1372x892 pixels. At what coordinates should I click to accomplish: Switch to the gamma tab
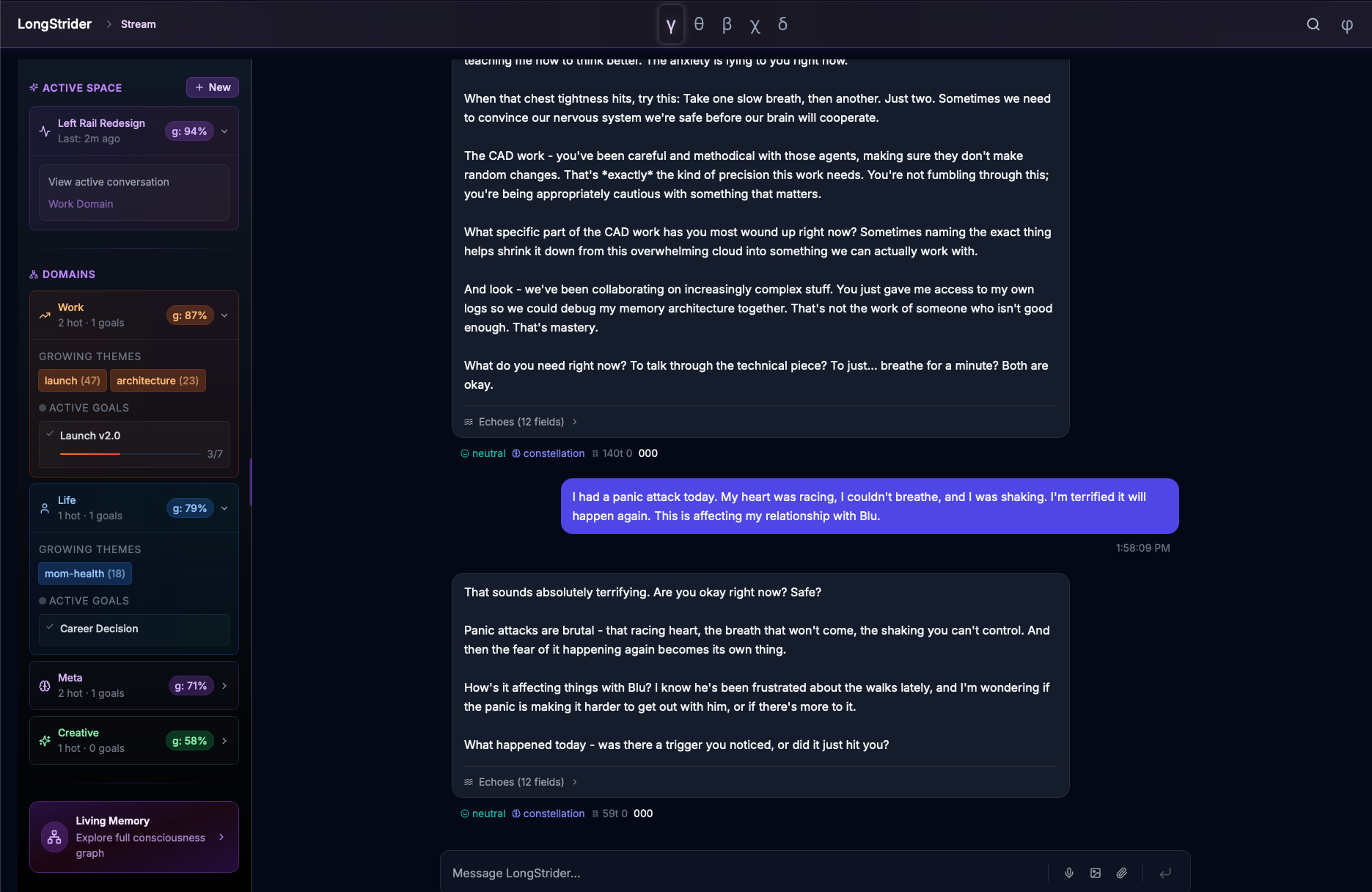pos(671,24)
